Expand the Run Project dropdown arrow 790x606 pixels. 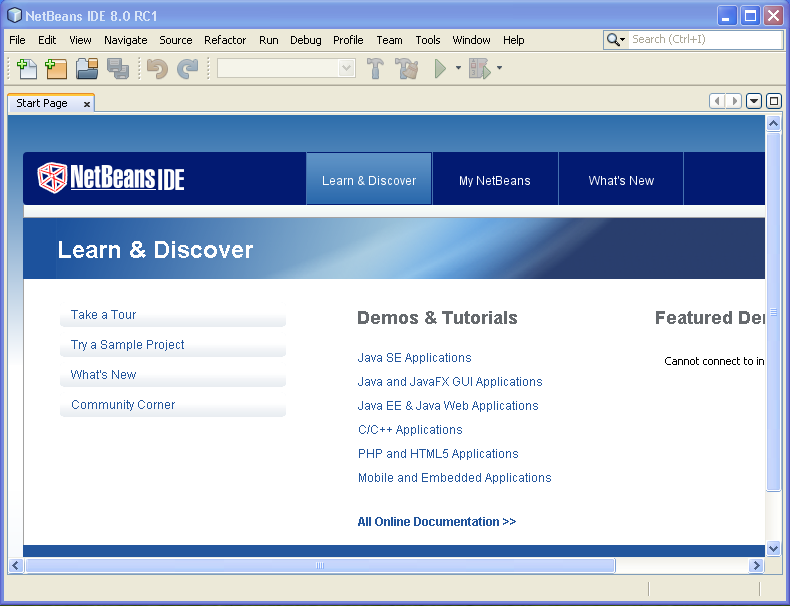pos(458,68)
